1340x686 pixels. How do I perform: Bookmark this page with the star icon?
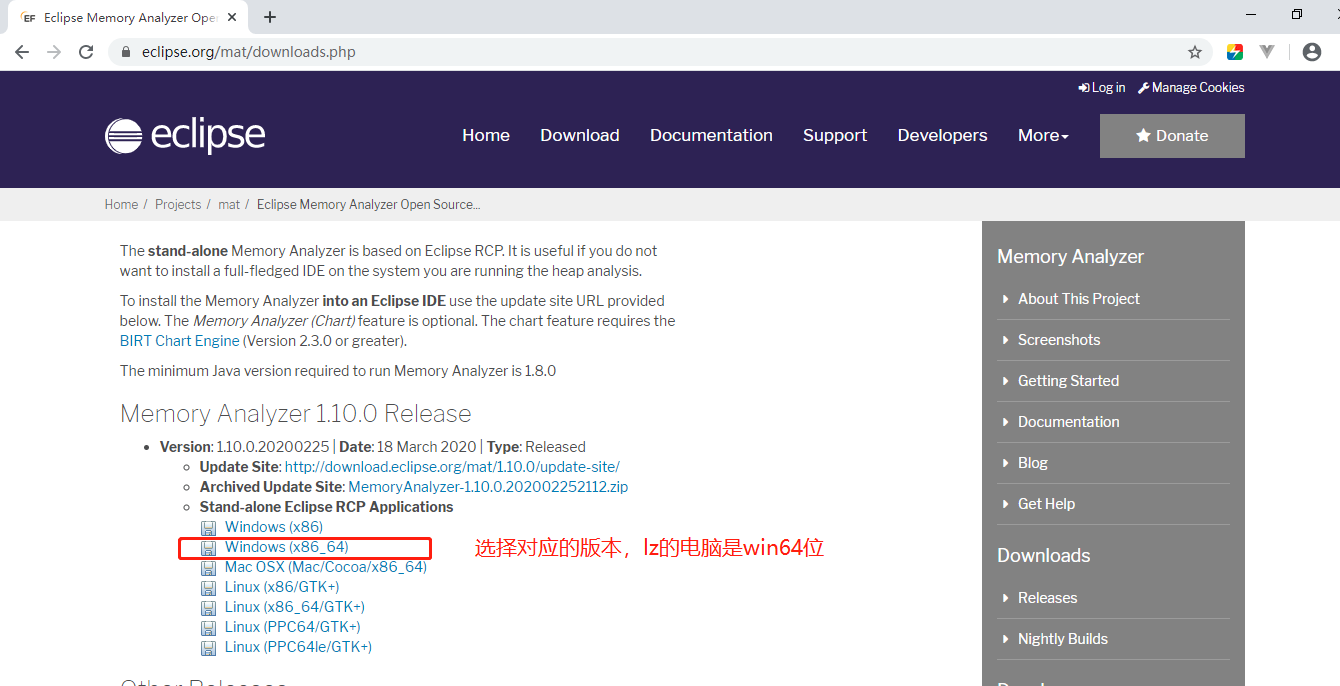click(x=1195, y=52)
